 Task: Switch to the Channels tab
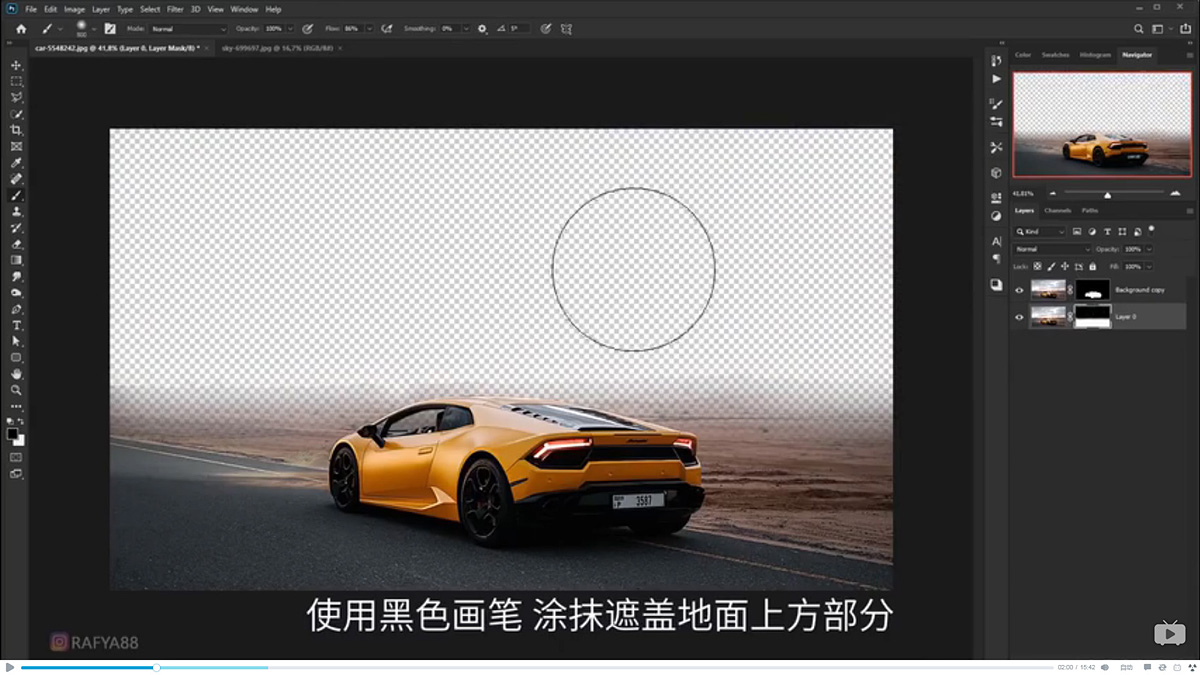pos(1058,211)
